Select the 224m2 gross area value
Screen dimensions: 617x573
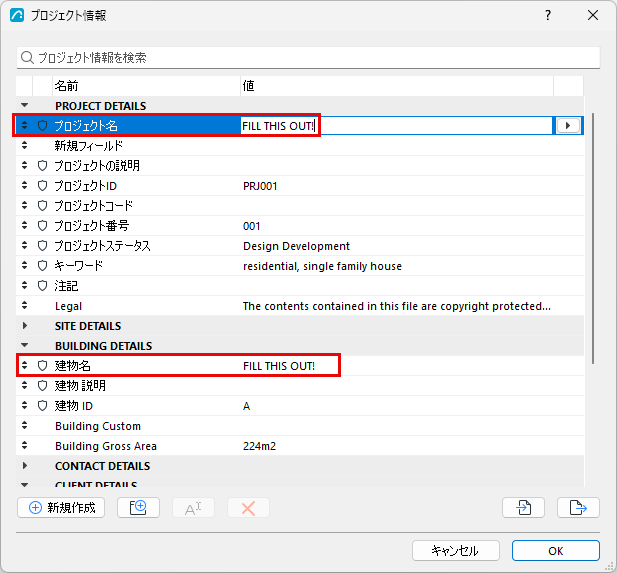[x=259, y=446]
